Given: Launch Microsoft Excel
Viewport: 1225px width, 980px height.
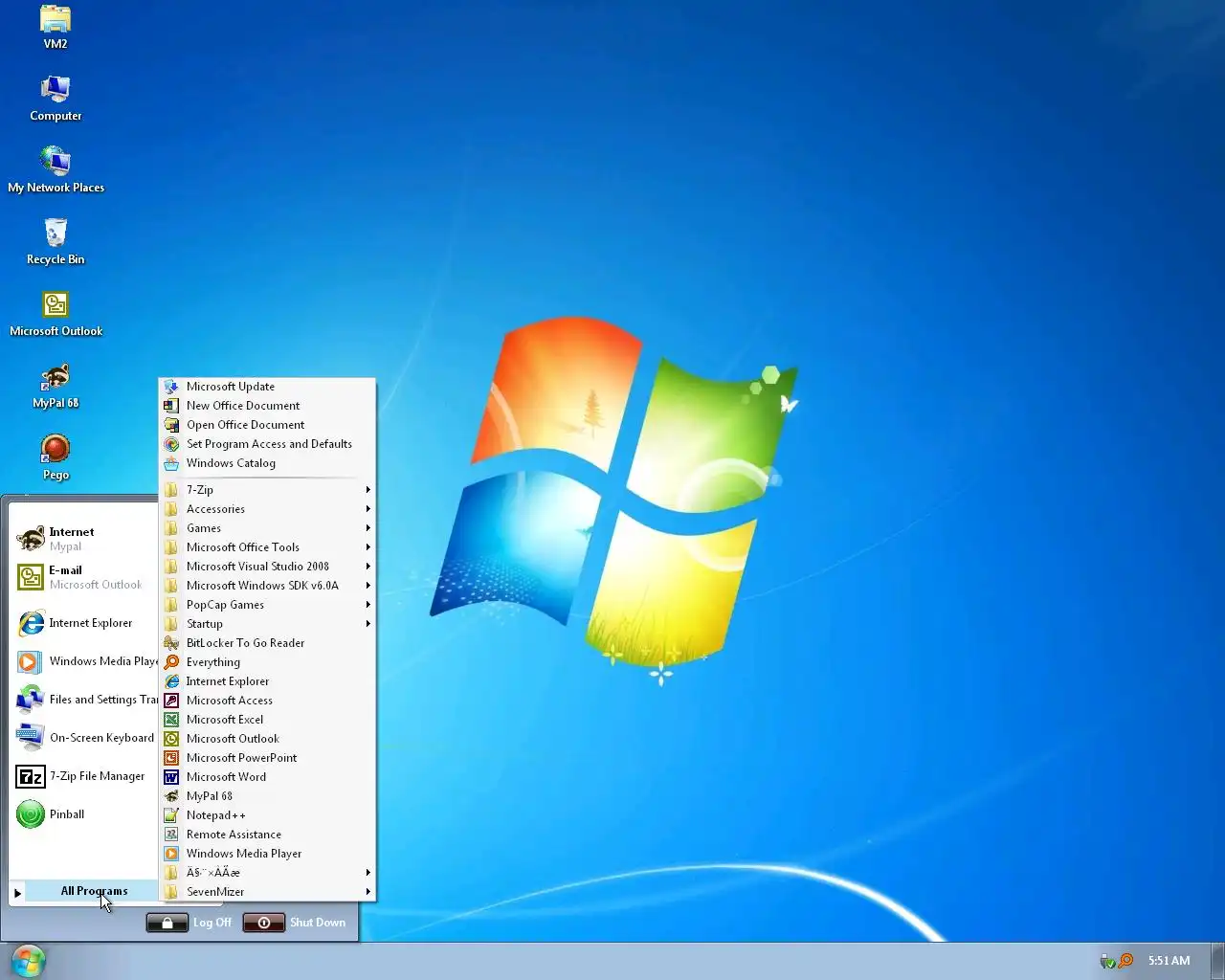Looking at the screenshot, I should click(267, 720).
